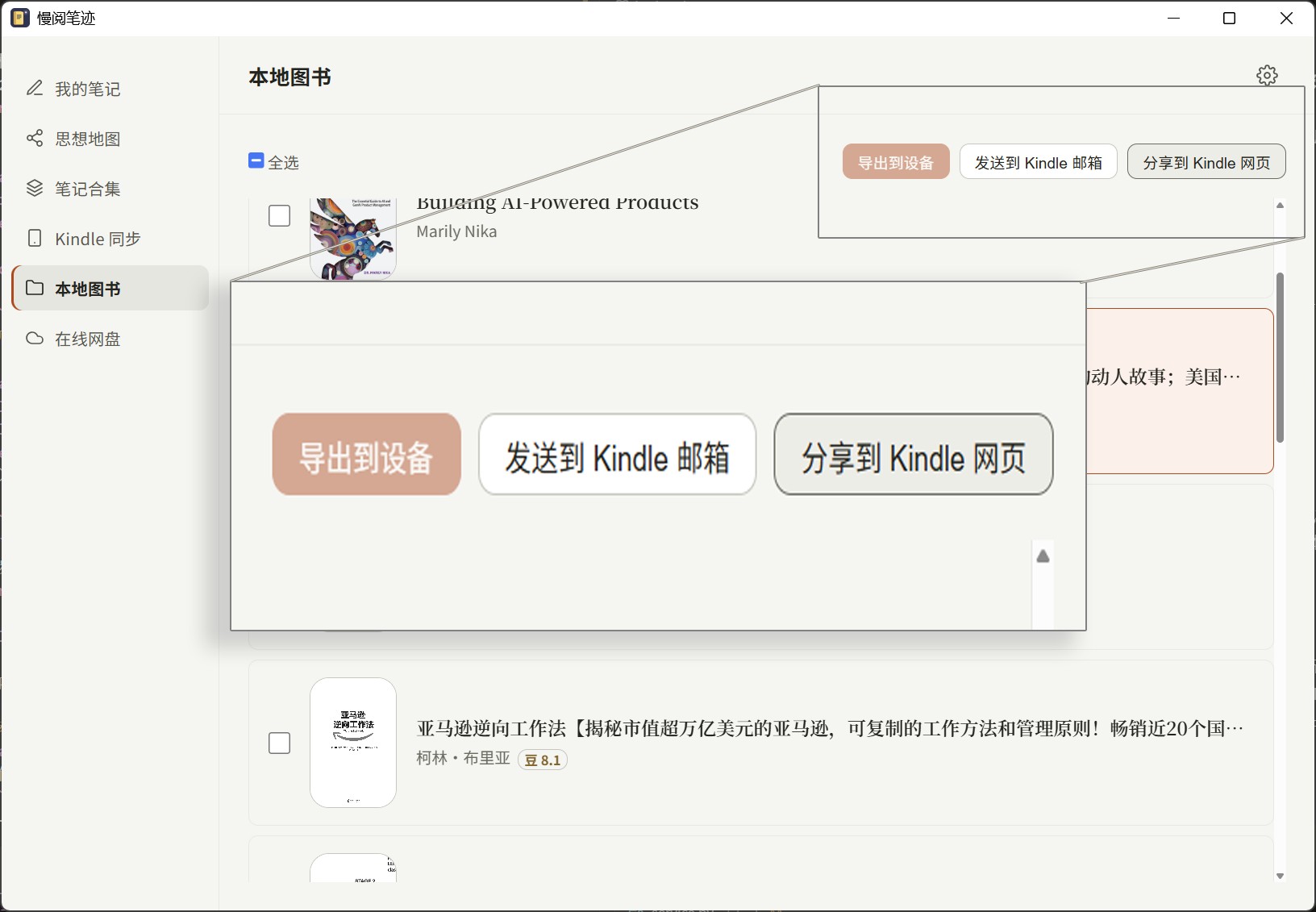
Task: Click the vertical scrollbar thumb of the book list
Action: click(1280, 357)
